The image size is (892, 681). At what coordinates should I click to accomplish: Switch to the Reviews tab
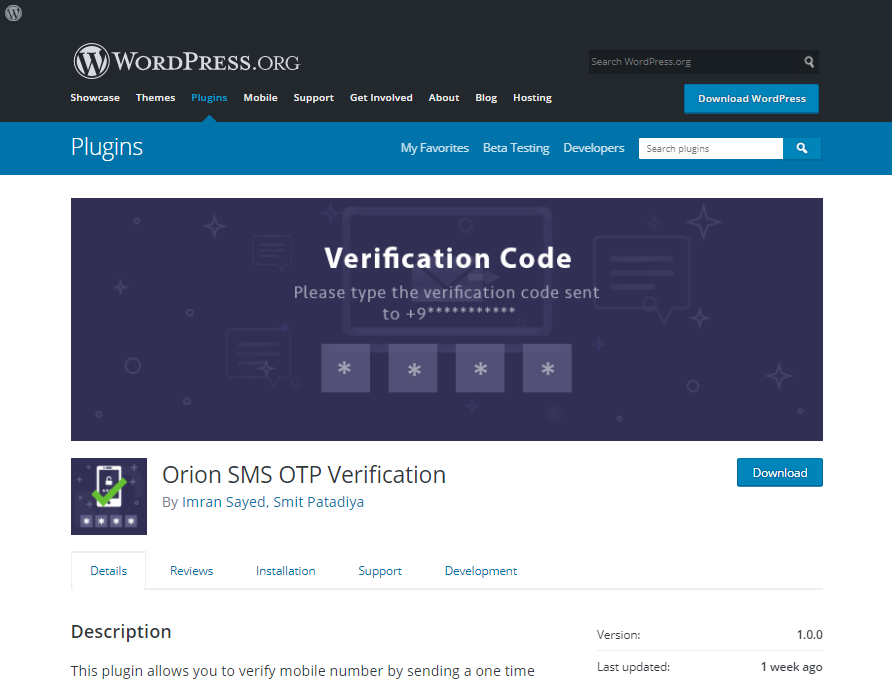coord(191,570)
